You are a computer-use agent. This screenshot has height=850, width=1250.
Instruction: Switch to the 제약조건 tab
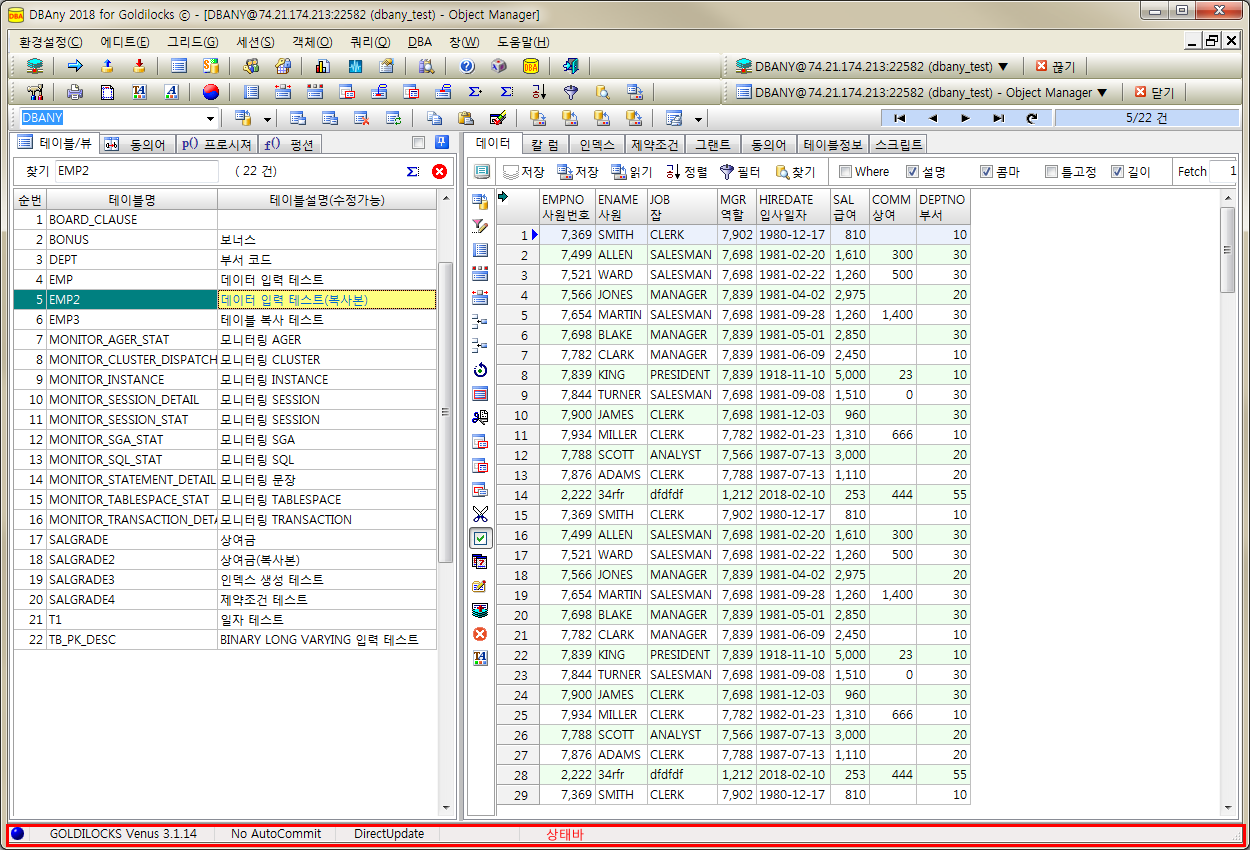655,145
